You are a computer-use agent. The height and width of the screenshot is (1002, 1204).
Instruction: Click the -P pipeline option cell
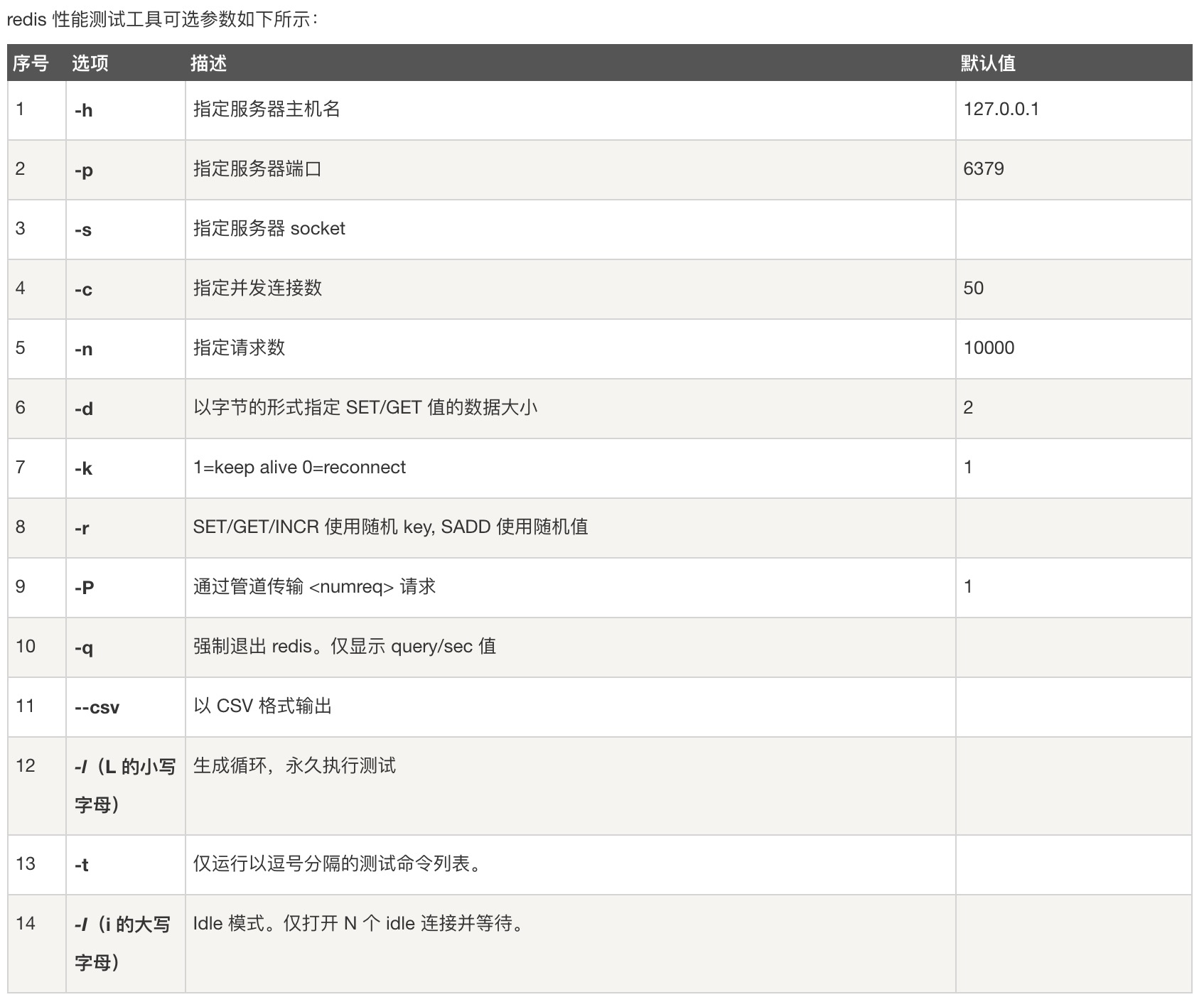(x=85, y=587)
